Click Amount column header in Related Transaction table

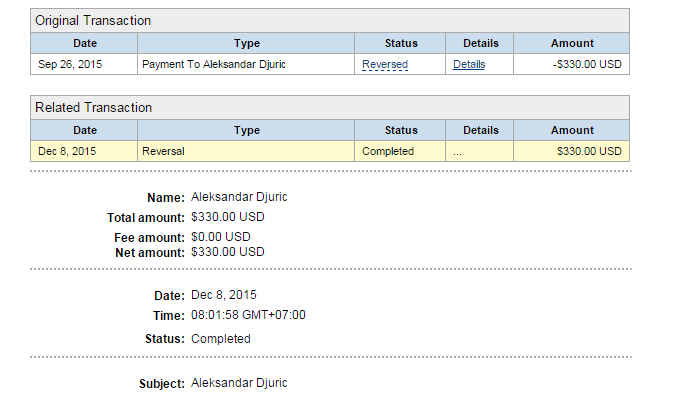tap(572, 130)
